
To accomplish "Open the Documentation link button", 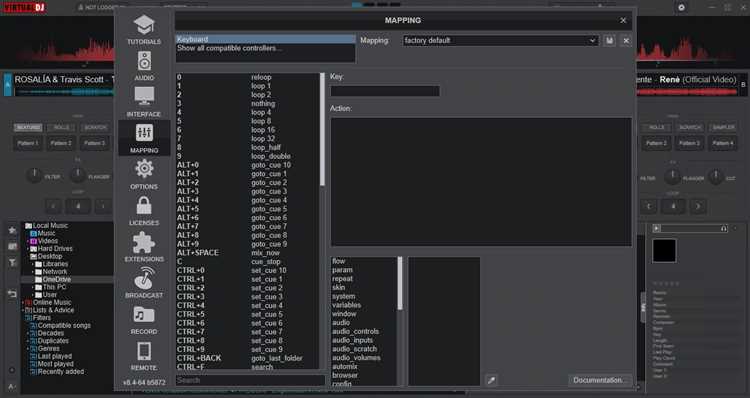I will [x=600, y=380].
